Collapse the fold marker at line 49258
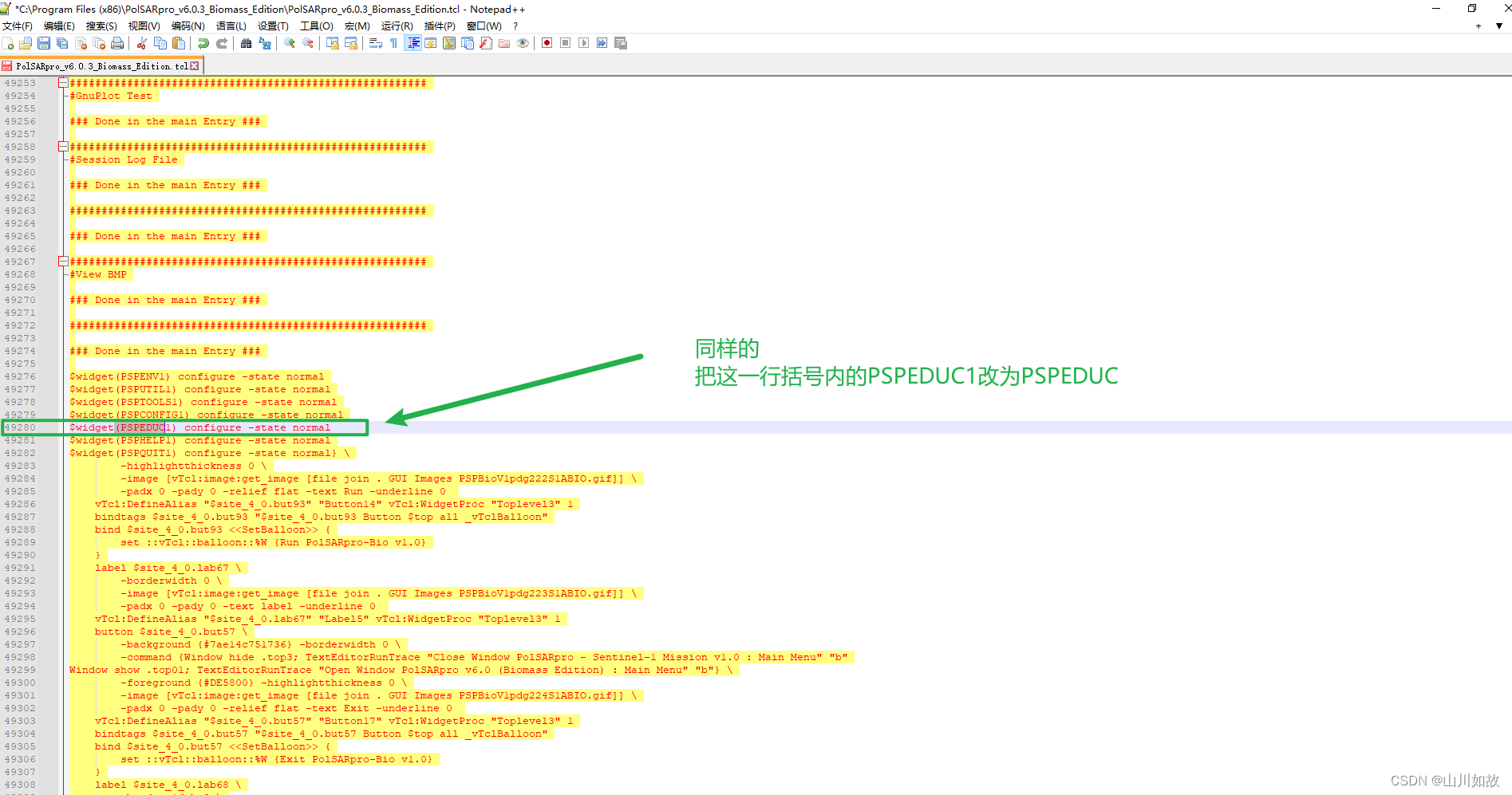Image resolution: width=1512 pixels, height=795 pixels. click(x=63, y=147)
